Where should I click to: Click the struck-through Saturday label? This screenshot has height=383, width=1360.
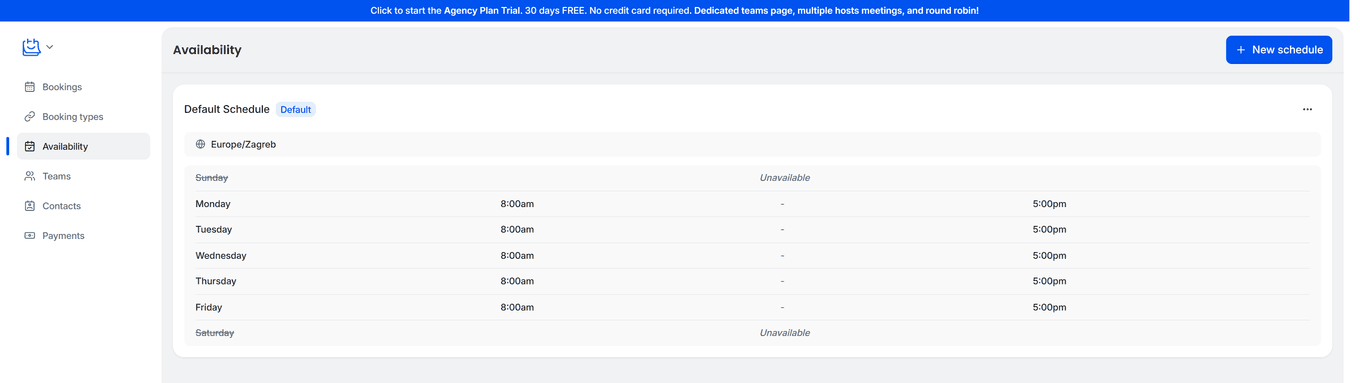(x=215, y=333)
